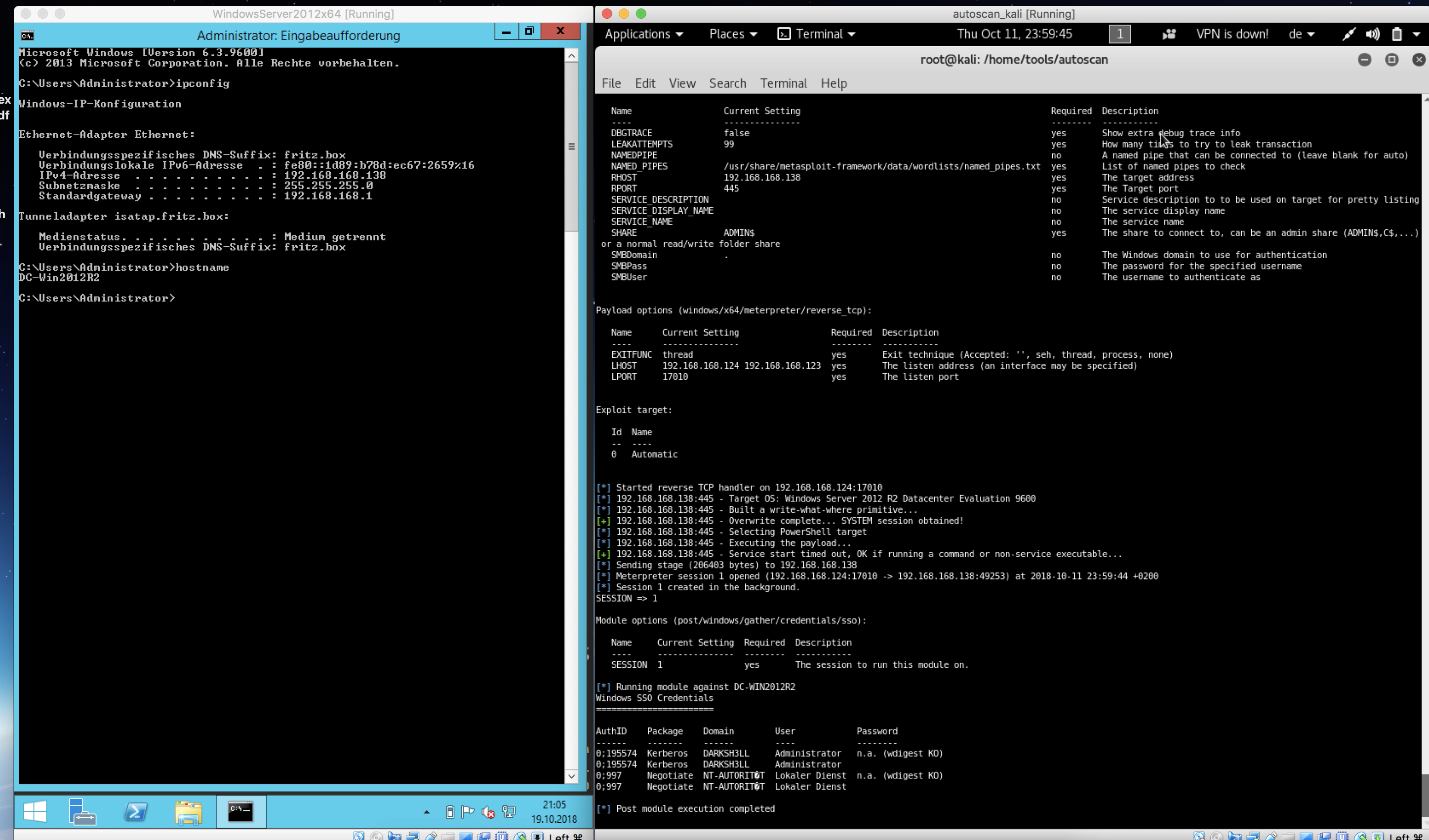Click the CPU chip icon in Kali VM status bar

[1342, 836]
